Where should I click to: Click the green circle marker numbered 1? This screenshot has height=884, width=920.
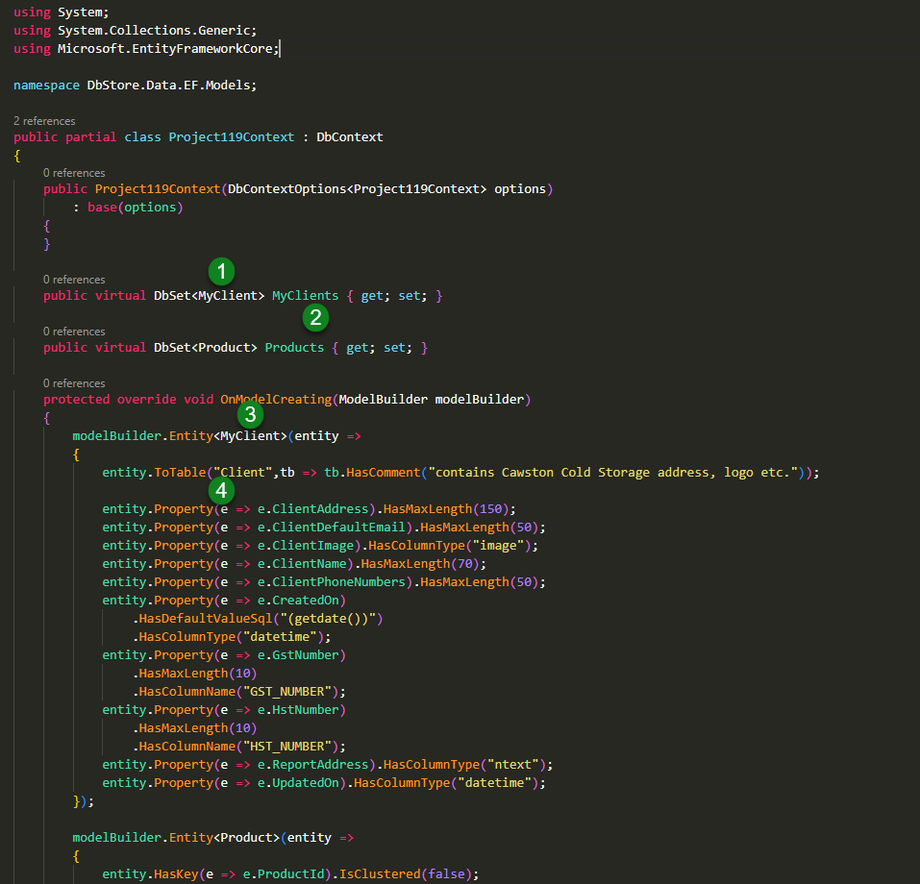point(221,270)
